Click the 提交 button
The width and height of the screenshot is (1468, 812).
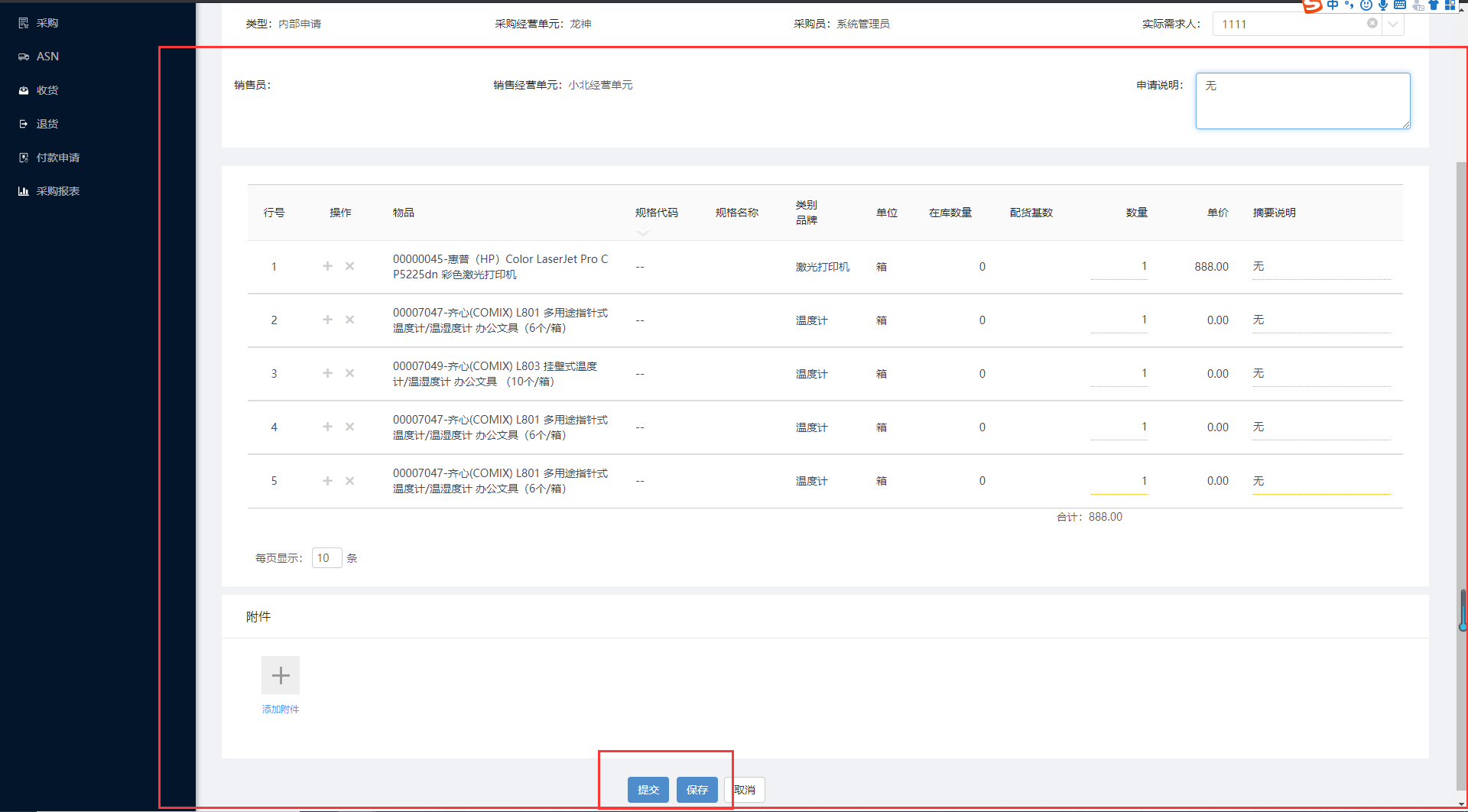click(648, 790)
